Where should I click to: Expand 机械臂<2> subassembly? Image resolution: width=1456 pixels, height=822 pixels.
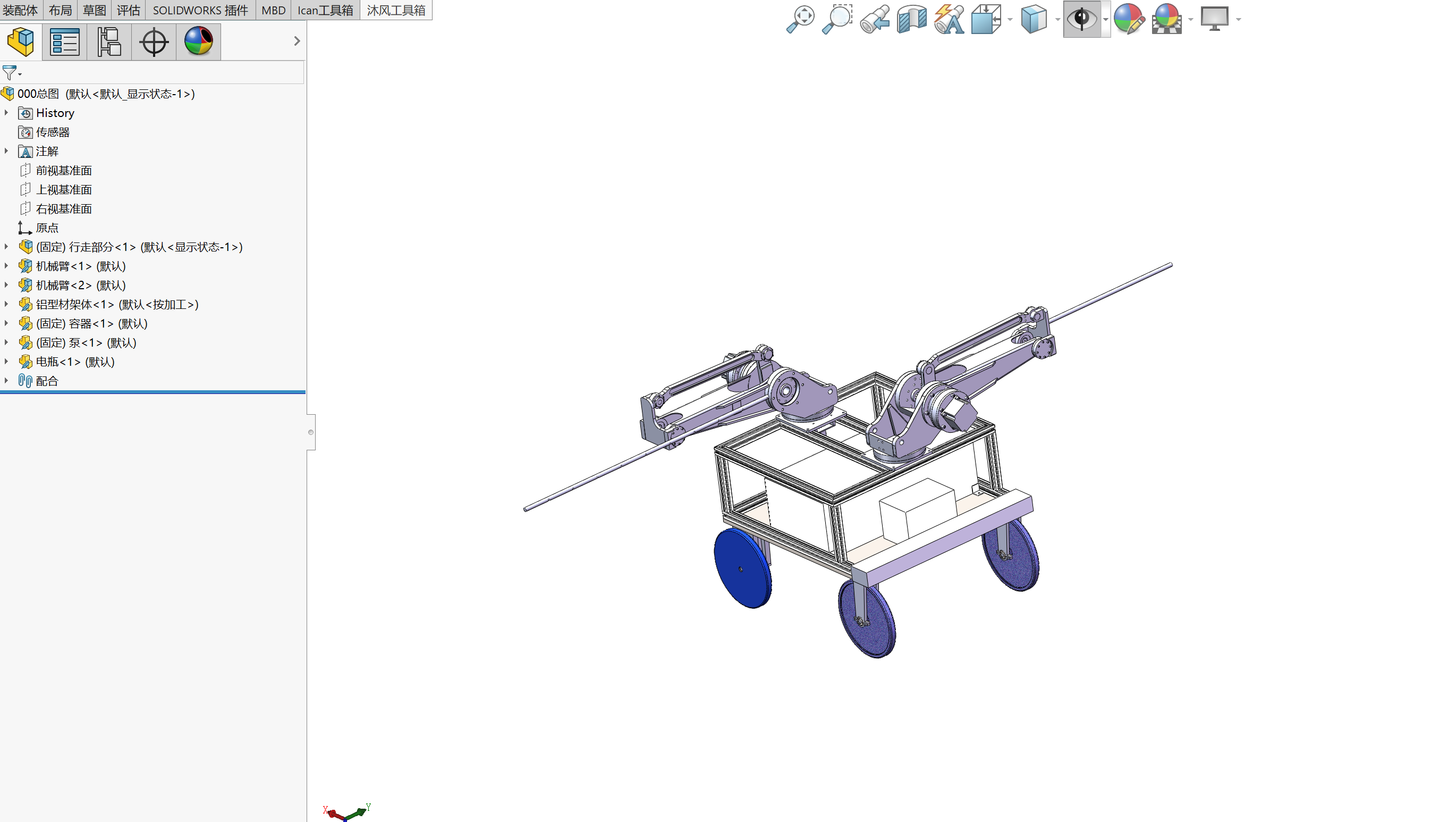pyautogui.click(x=6, y=285)
